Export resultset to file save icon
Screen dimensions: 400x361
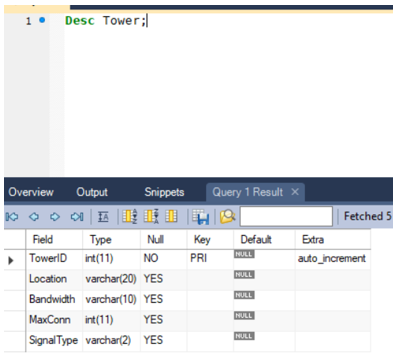pos(201,217)
